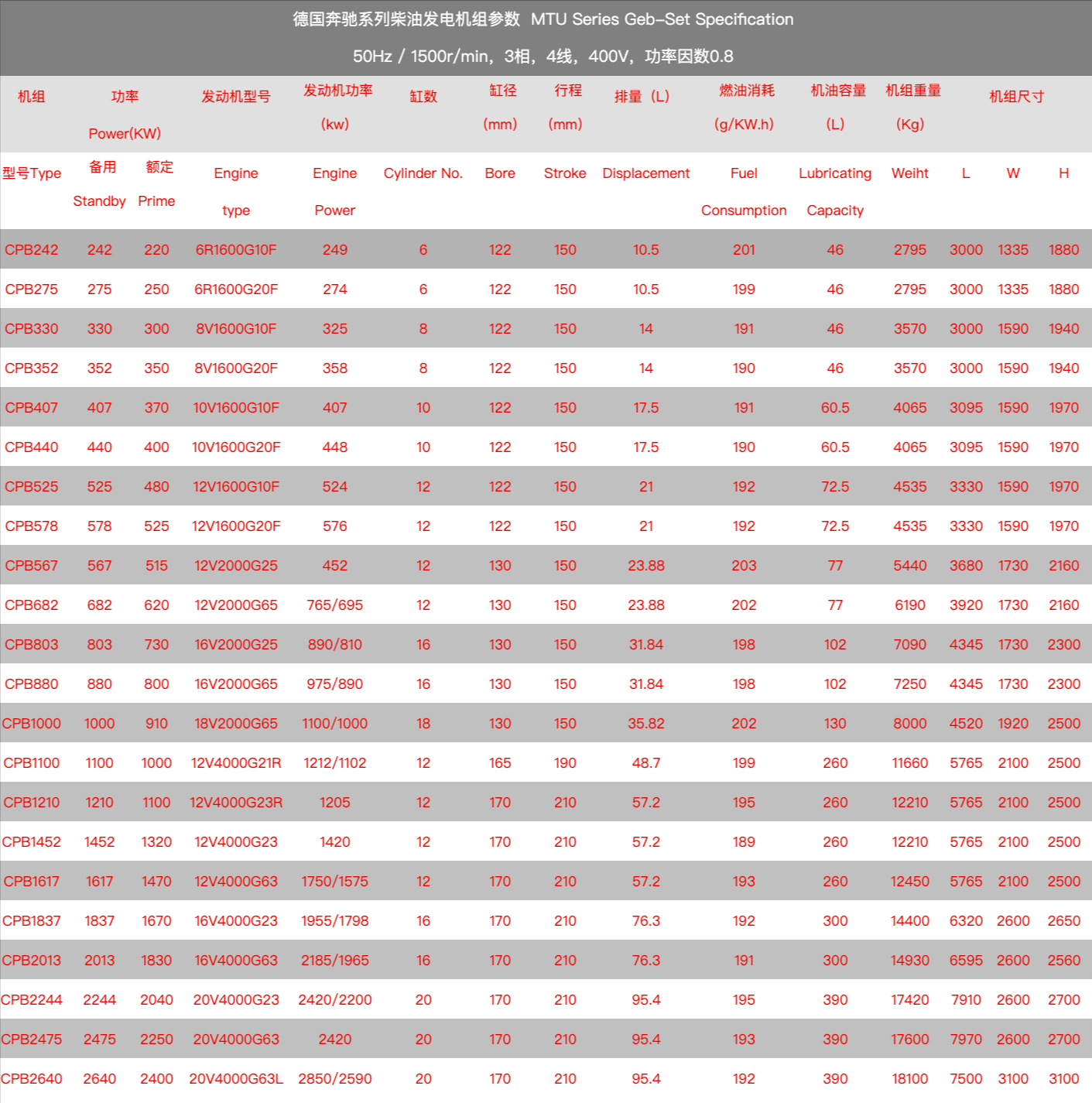Select engine power value 1750/1575
Image resolution: width=1092 pixels, height=1103 pixels.
click(x=335, y=882)
